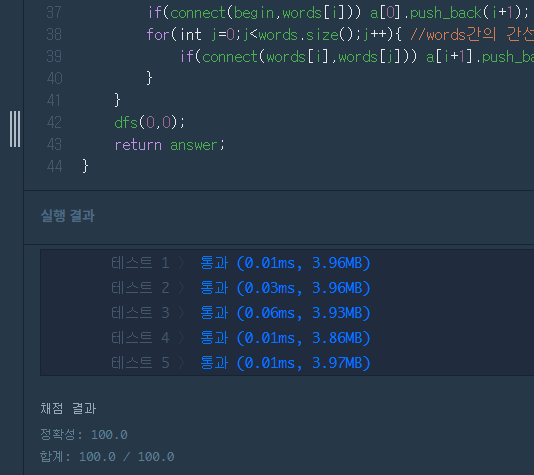Click line number 38 in gutter
Screen dimensions: 534x475
coord(54,34)
